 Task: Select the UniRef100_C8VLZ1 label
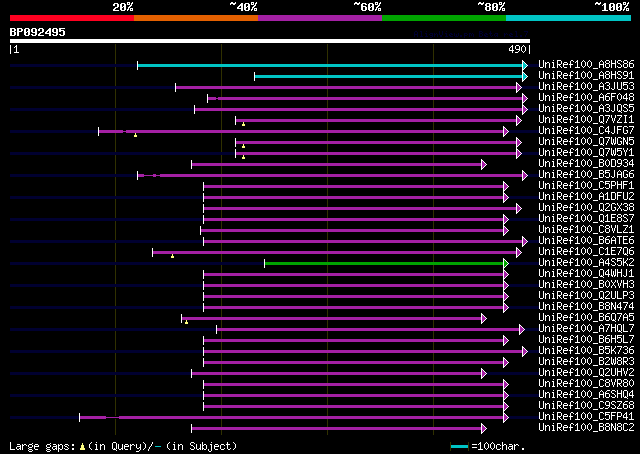(x=586, y=230)
